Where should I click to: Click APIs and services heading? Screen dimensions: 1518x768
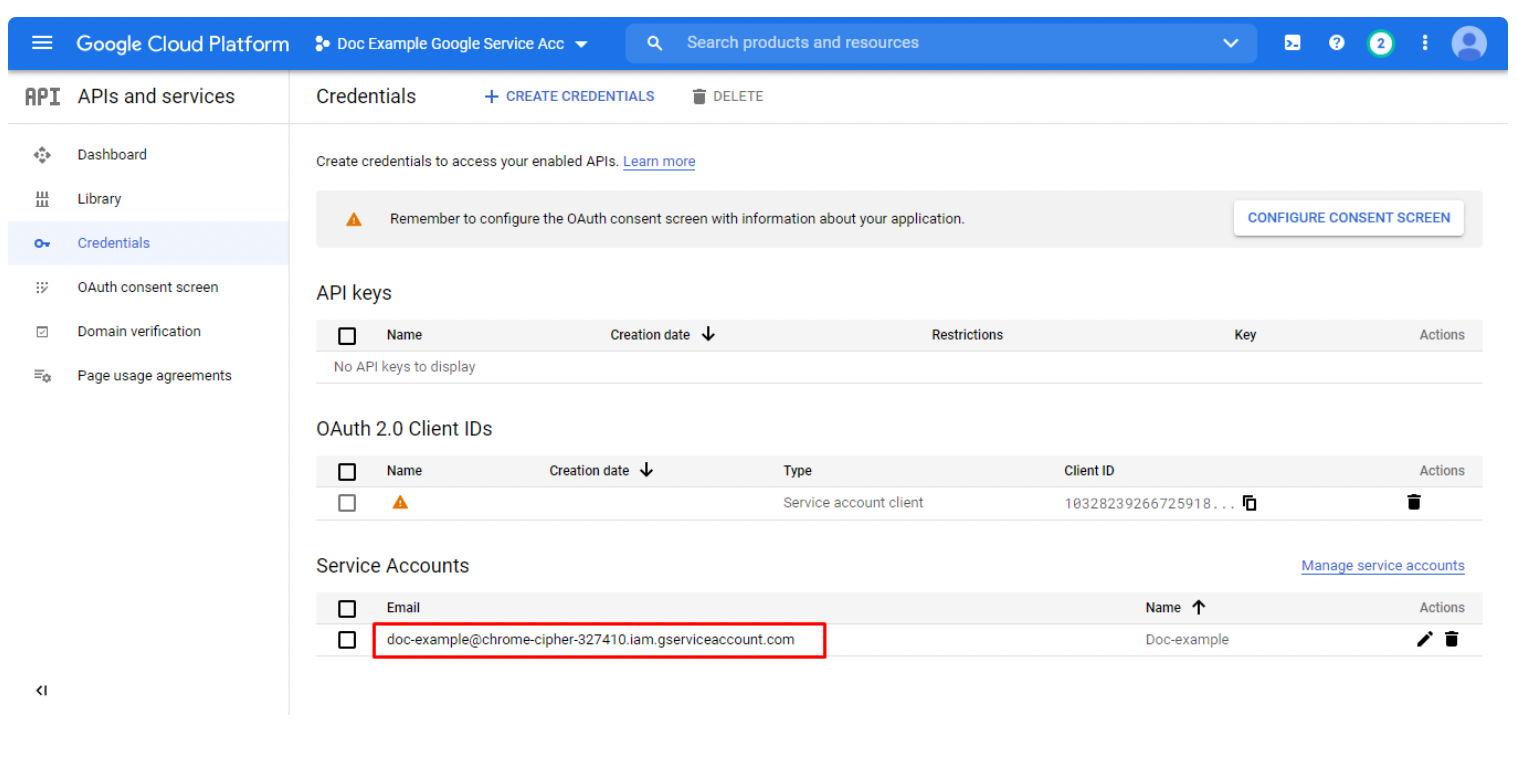pos(156,96)
